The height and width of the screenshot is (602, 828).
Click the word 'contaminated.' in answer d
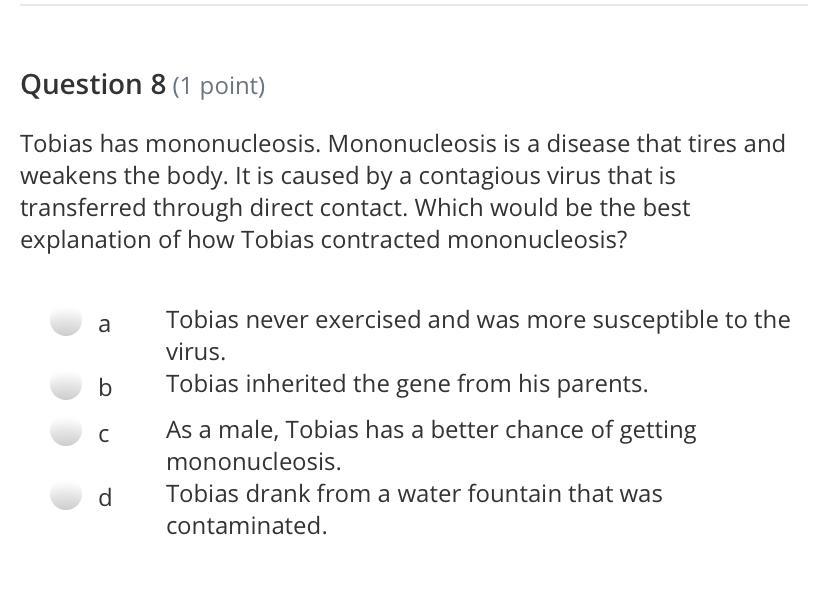tap(246, 526)
